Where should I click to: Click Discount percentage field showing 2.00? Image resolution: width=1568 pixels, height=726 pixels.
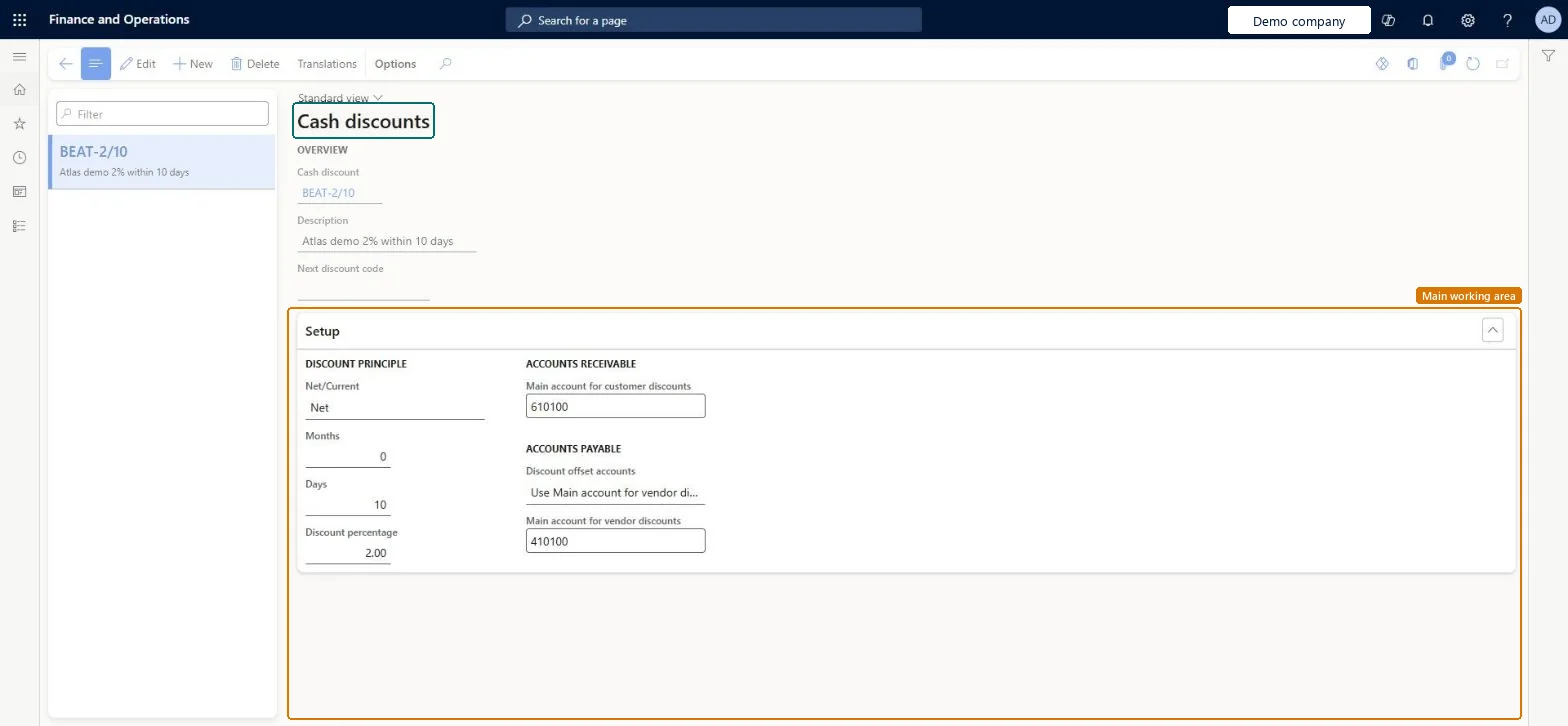tap(348, 553)
